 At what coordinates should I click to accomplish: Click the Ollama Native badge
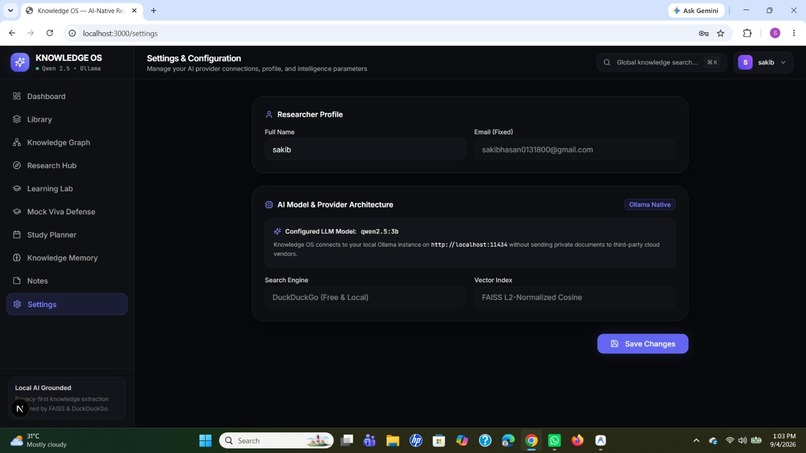[x=650, y=205]
